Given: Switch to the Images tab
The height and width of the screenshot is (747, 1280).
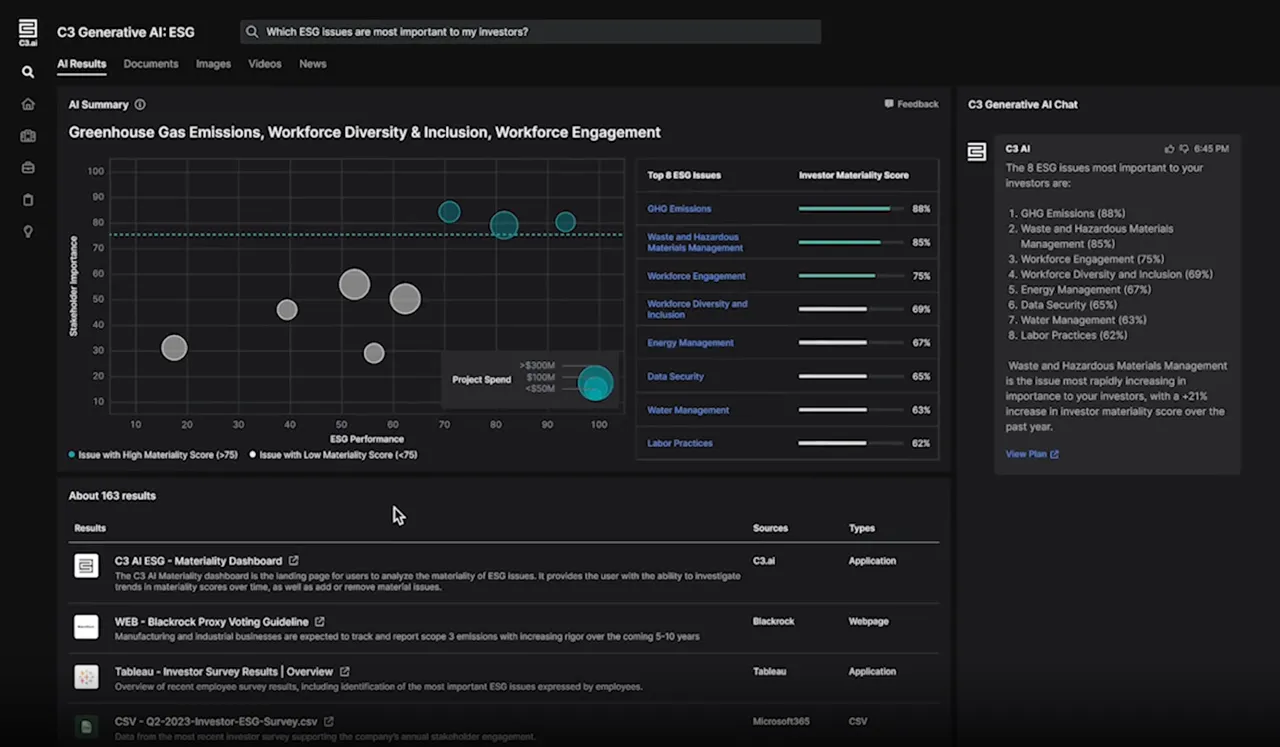Looking at the screenshot, I should [213, 64].
